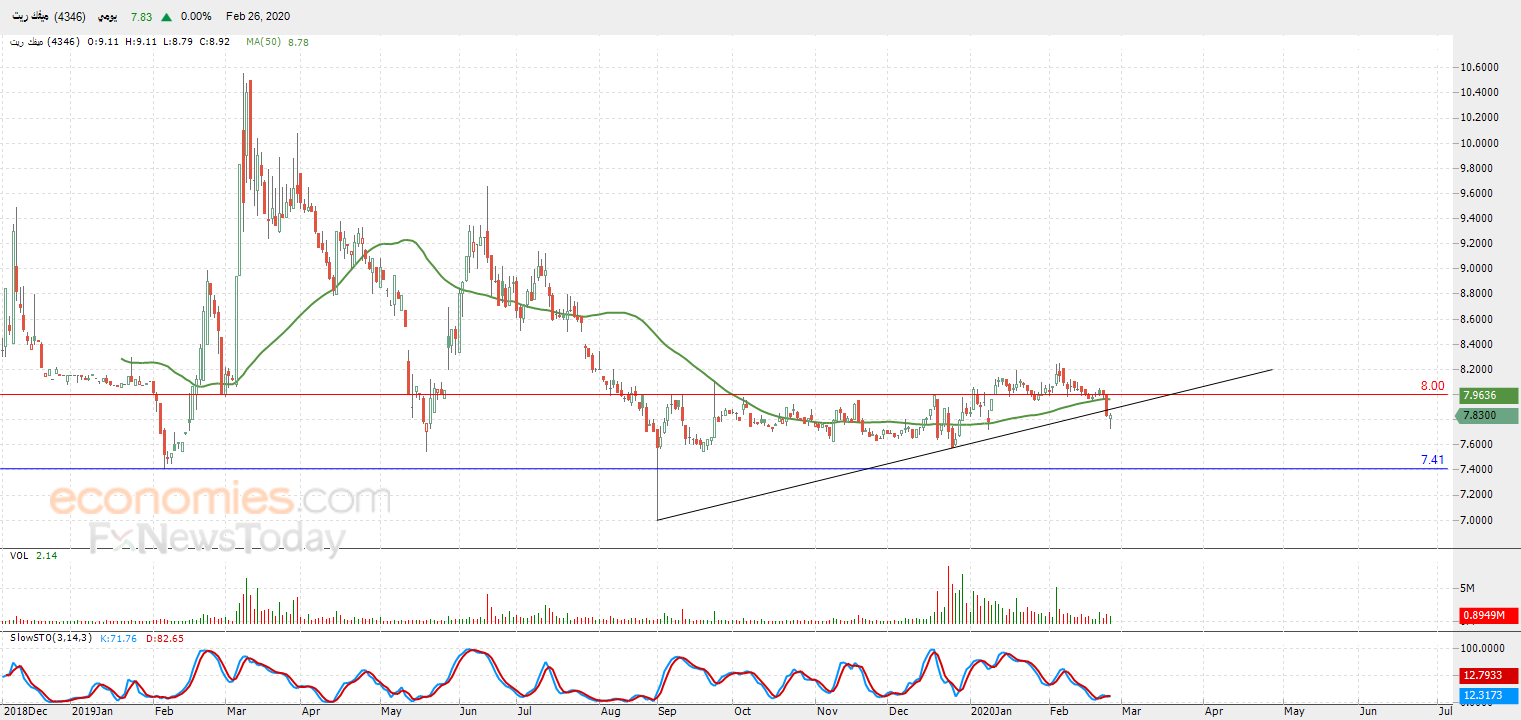Click the 'D:82.65' stochastic reading
This screenshot has height=720, width=1521.
tap(165, 637)
